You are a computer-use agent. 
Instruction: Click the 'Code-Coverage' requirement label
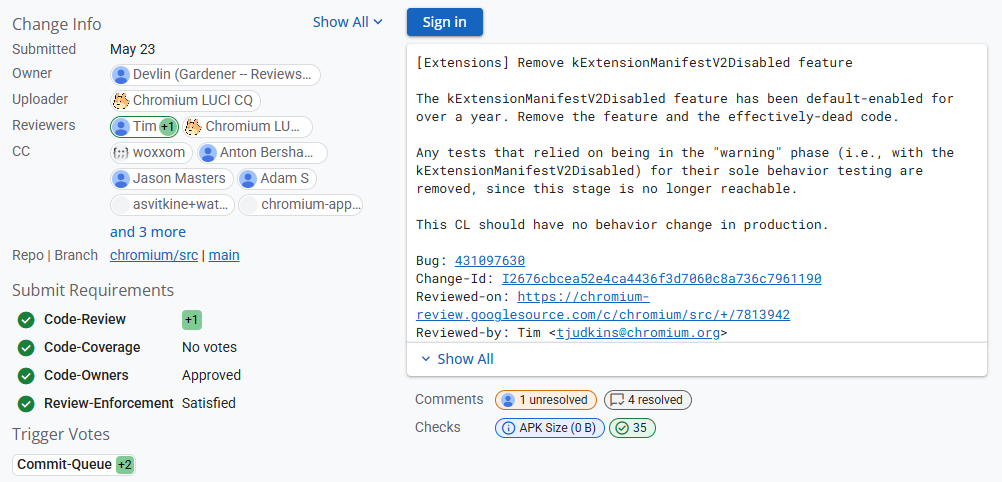[92, 348]
